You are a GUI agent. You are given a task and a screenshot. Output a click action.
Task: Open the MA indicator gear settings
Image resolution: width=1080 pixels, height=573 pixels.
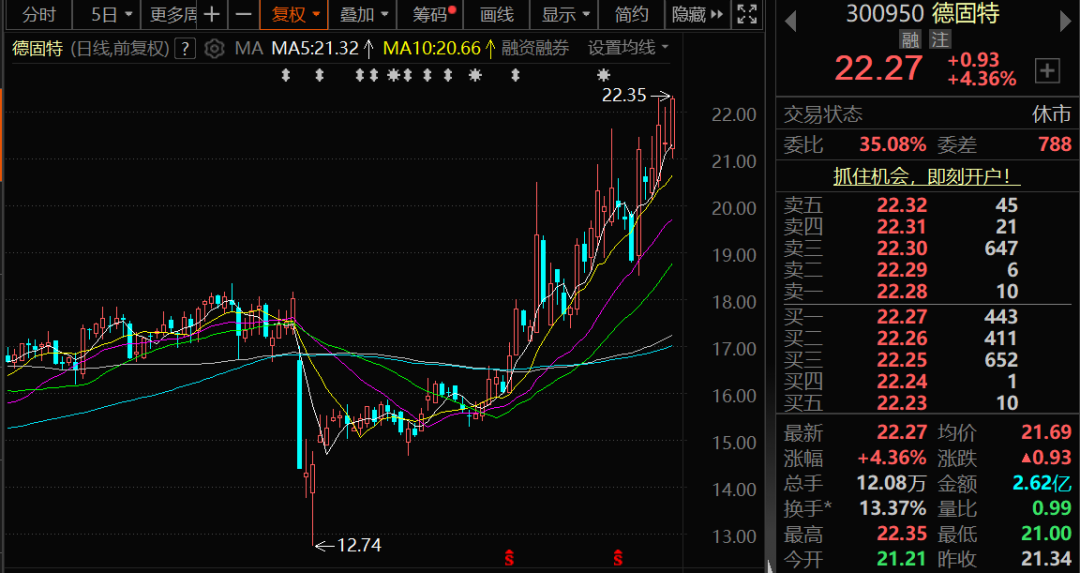pos(214,48)
